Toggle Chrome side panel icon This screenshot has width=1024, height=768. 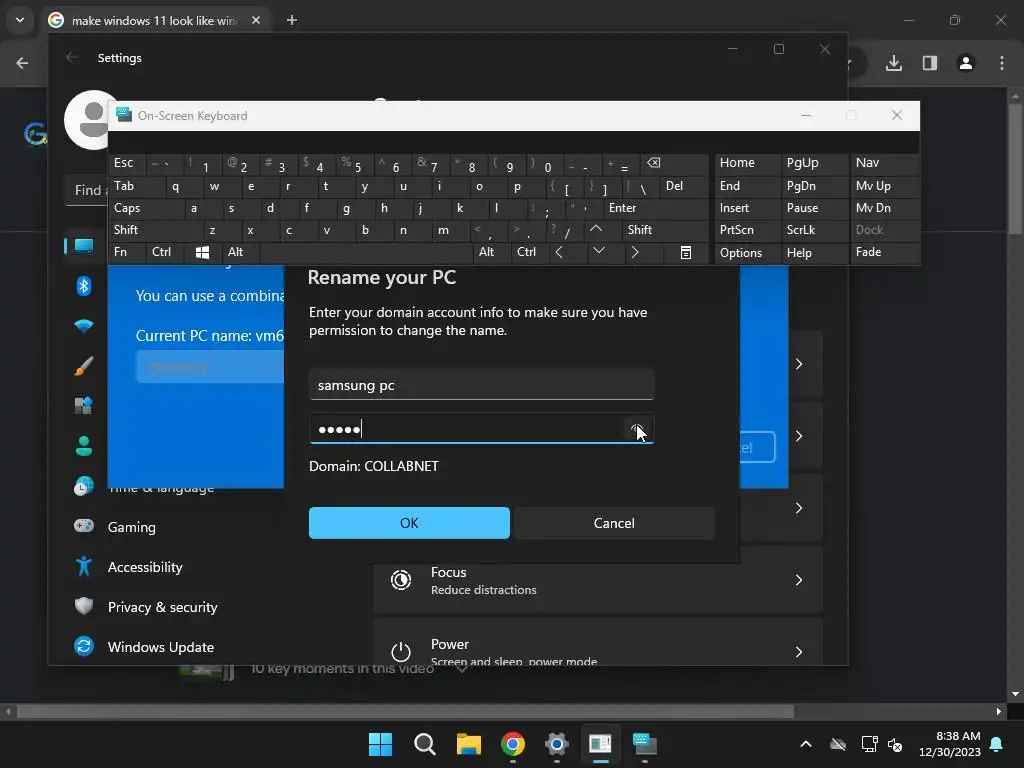point(930,63)
